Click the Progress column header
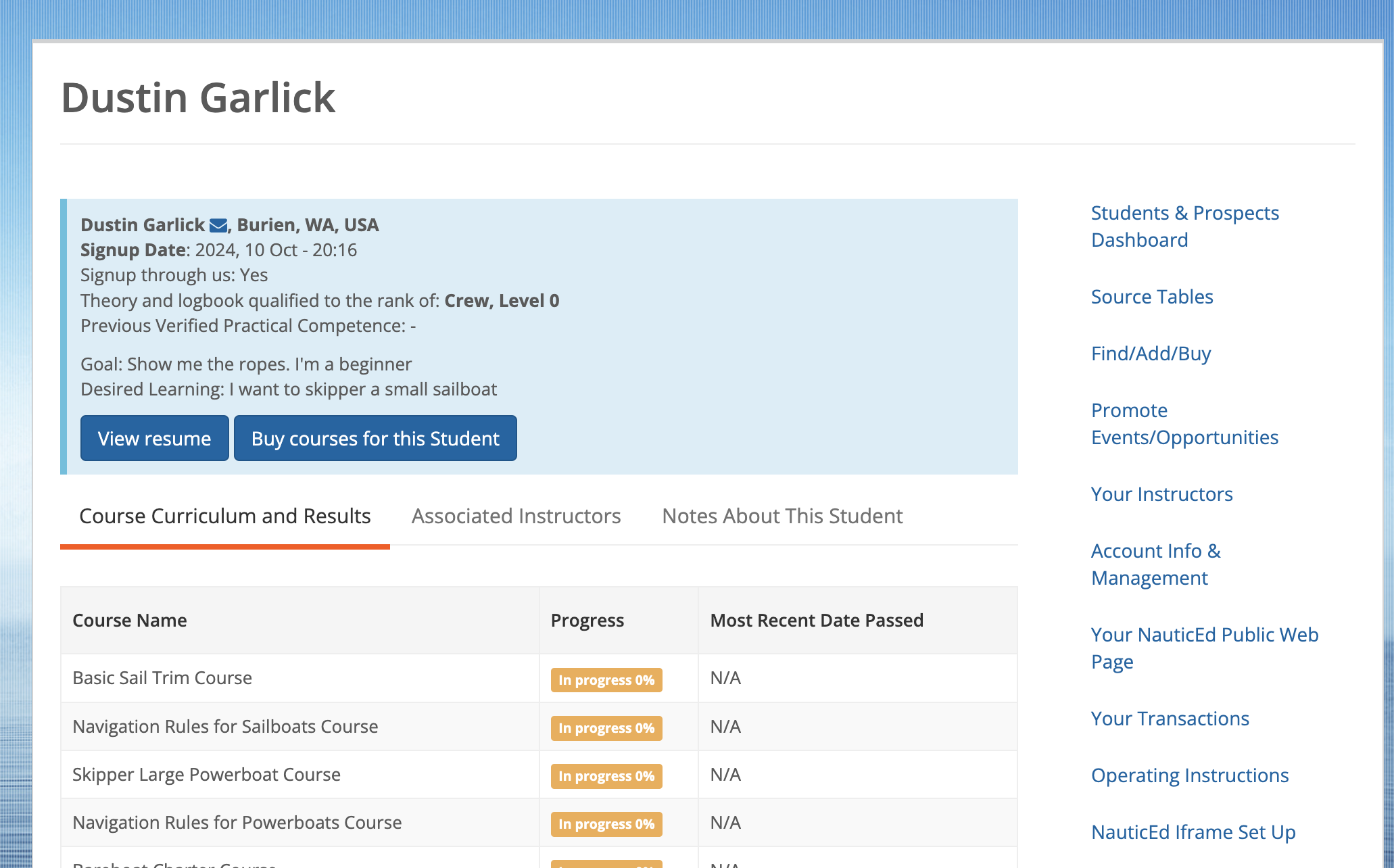The height and width of the screenshot is (868, 1394). 587,621
